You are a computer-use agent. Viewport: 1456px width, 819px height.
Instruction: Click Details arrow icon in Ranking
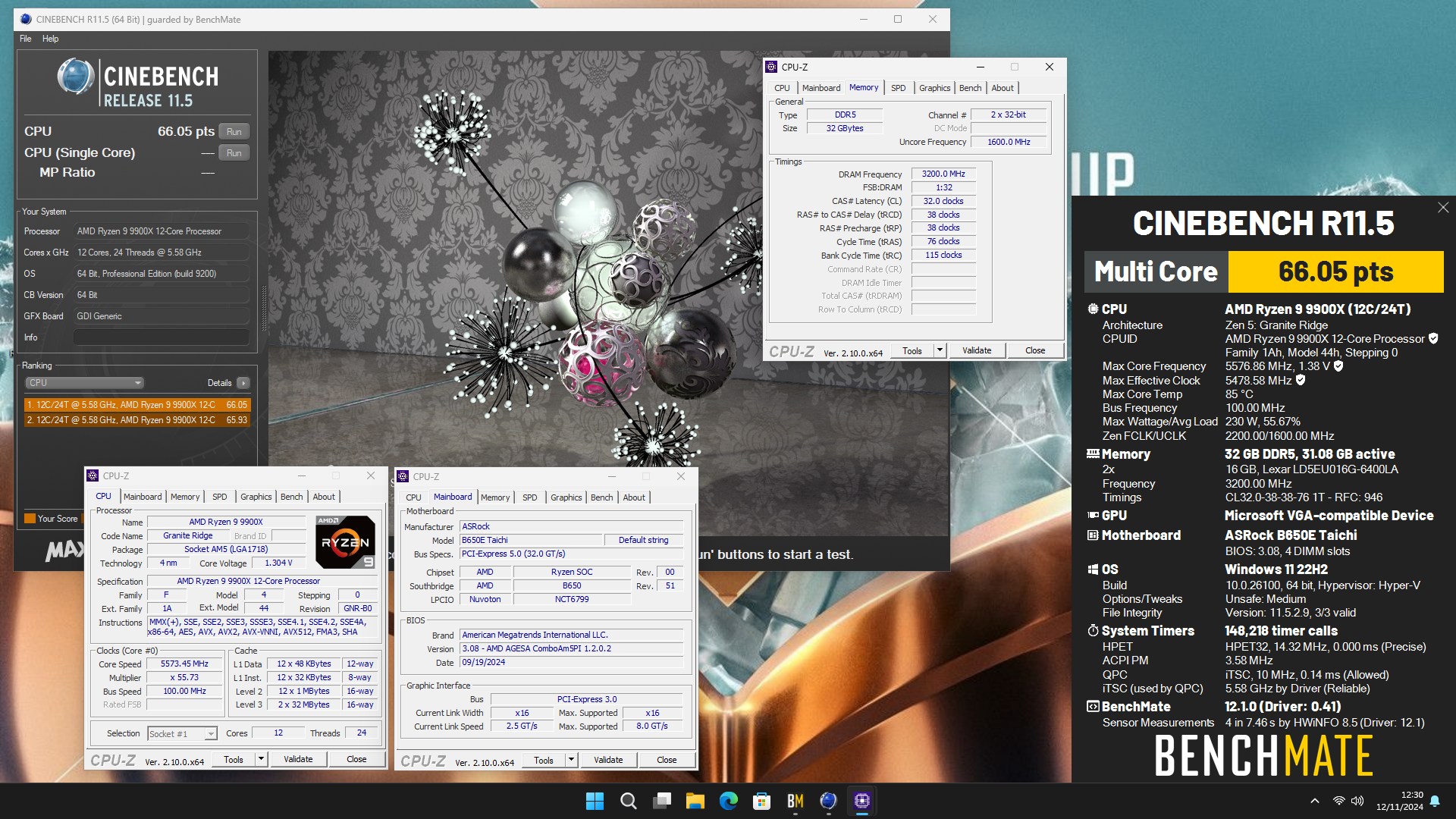pos(243,383)
